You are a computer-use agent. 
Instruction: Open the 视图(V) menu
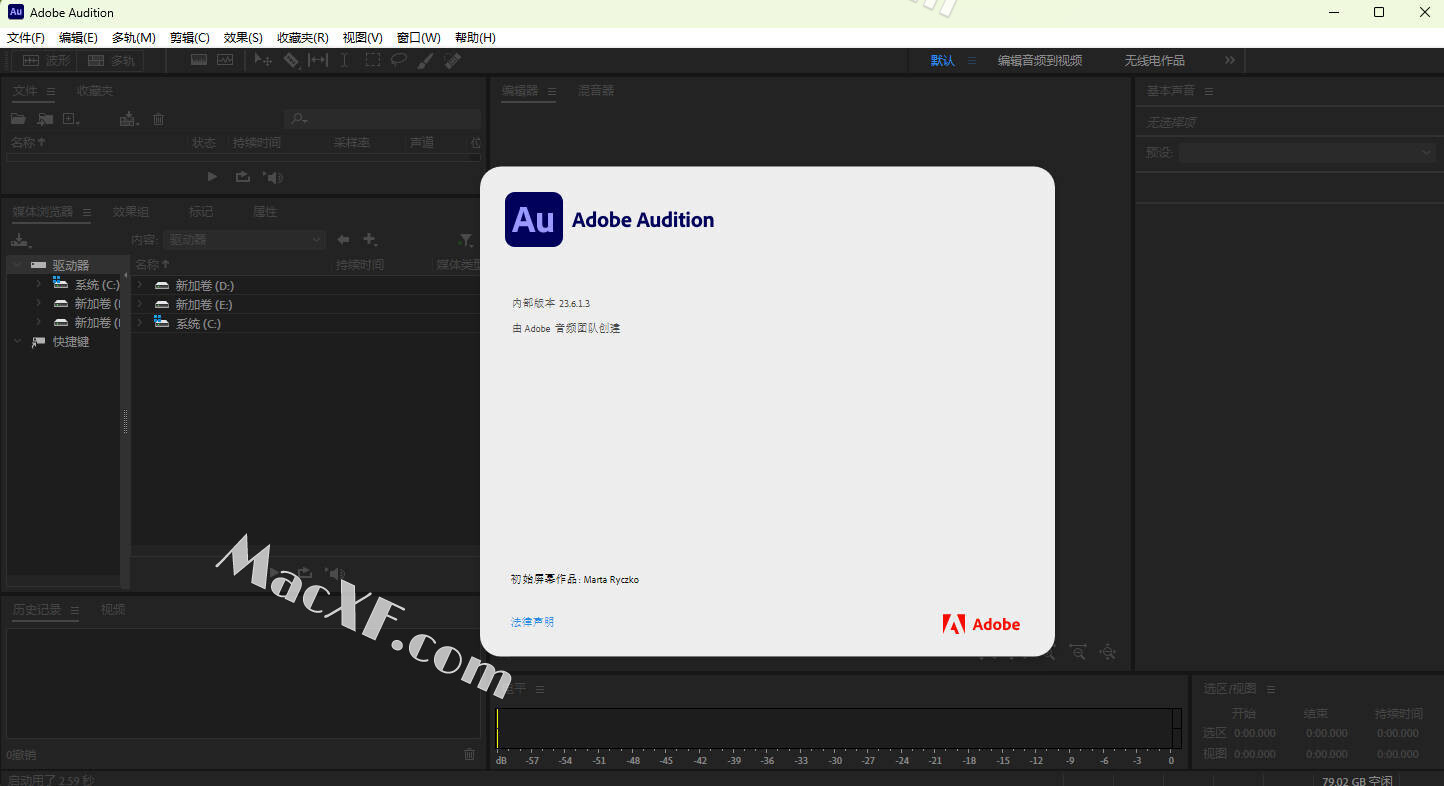(362, 38)
